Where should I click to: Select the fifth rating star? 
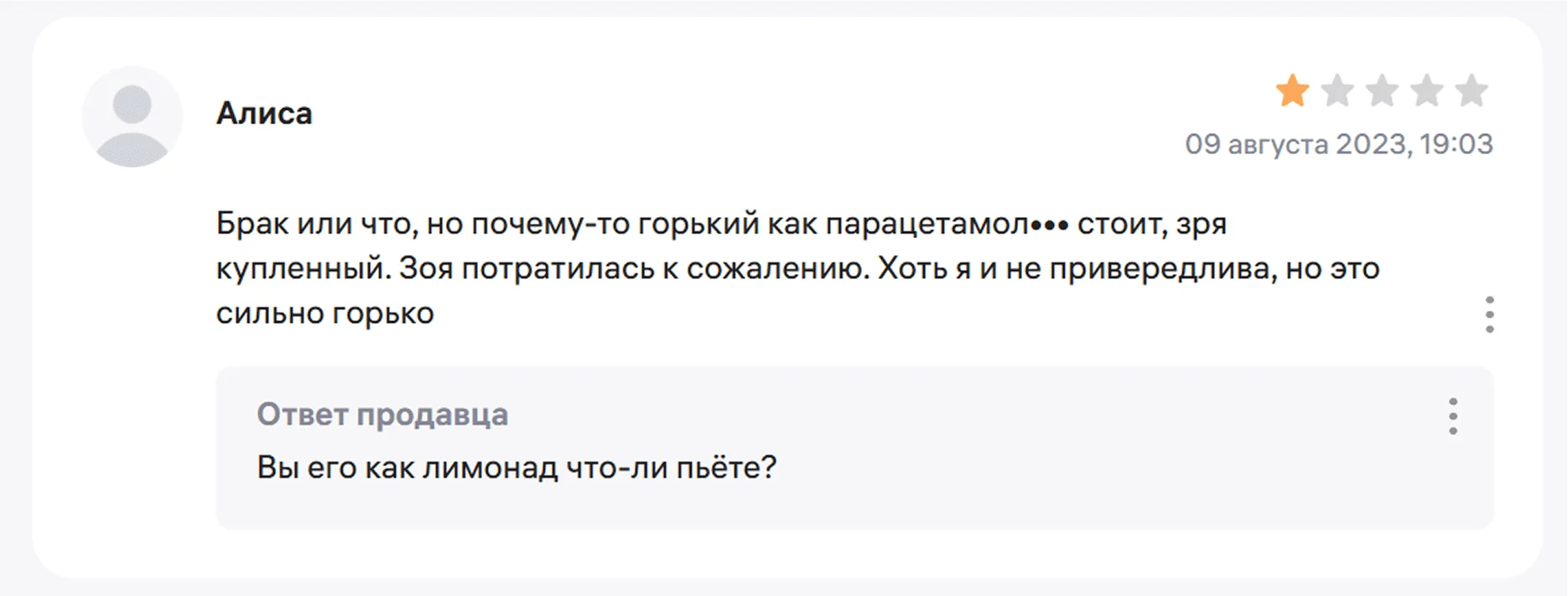point(1472,91)
